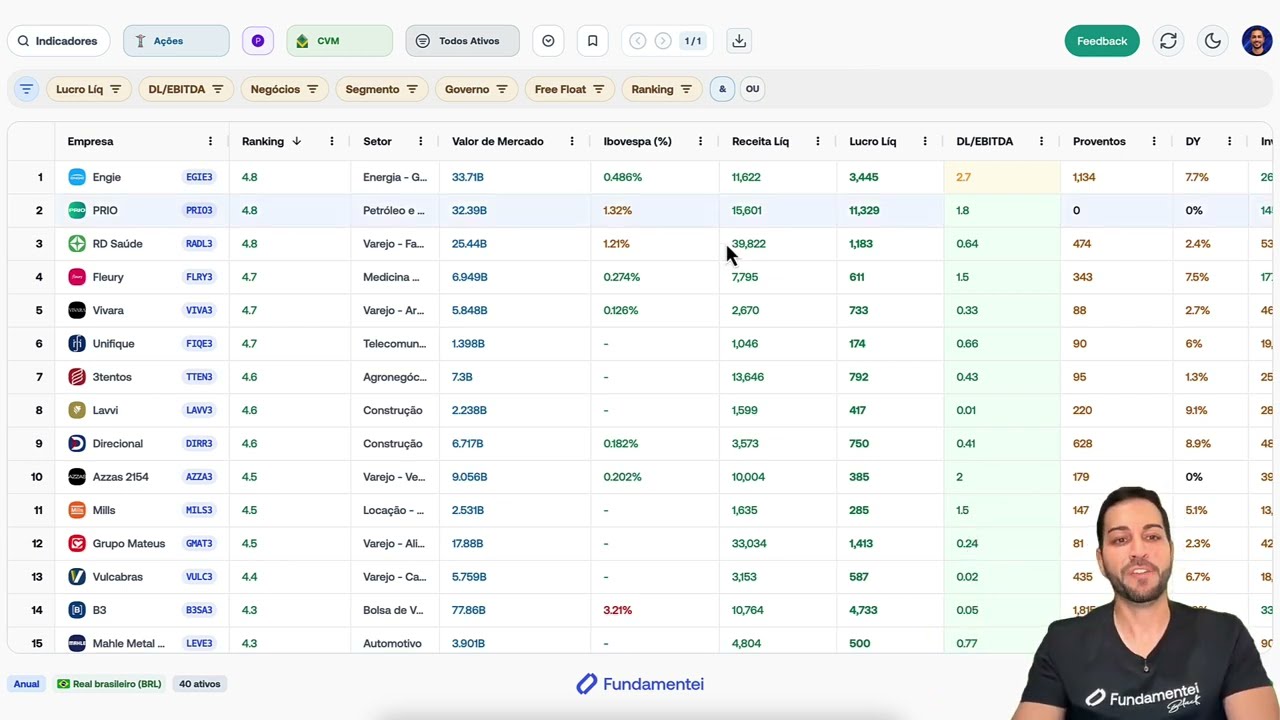Click the Feedback button
Viewport: 1280px width, 720px height.
[1102, 41]
